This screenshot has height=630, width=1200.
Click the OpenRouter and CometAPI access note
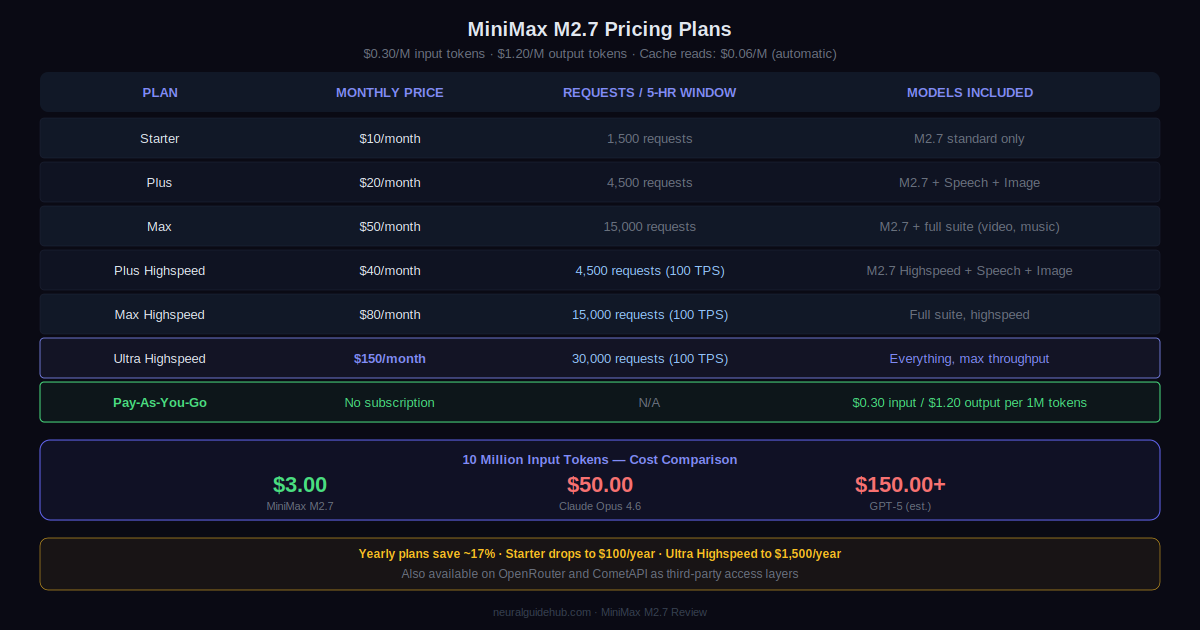(x=600, y=574)
